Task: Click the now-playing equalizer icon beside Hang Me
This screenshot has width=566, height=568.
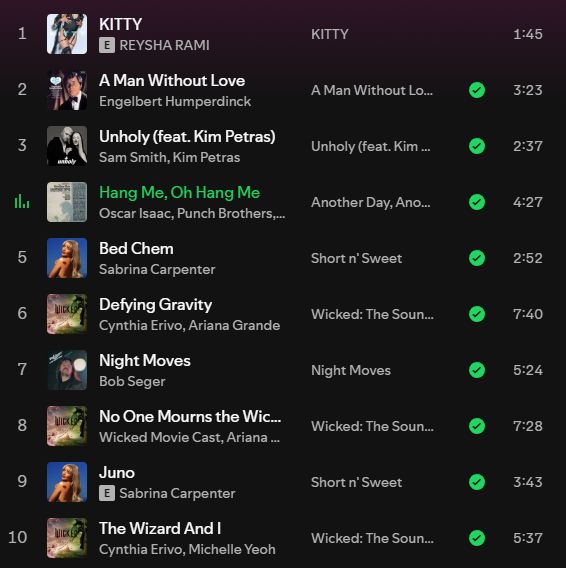Action: click(22, 201)
